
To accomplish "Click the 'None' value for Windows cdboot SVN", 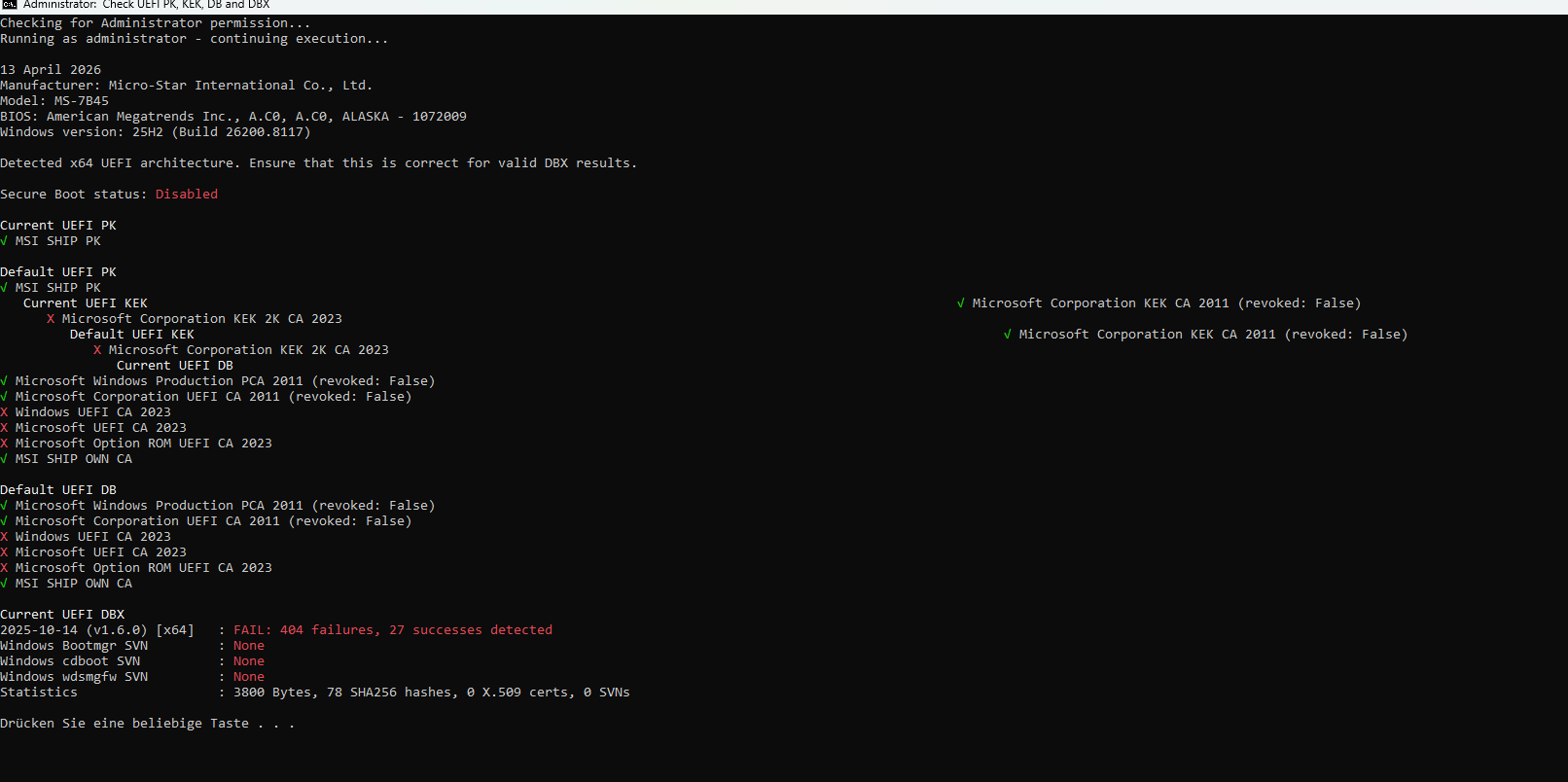I will tap(249, 661).
